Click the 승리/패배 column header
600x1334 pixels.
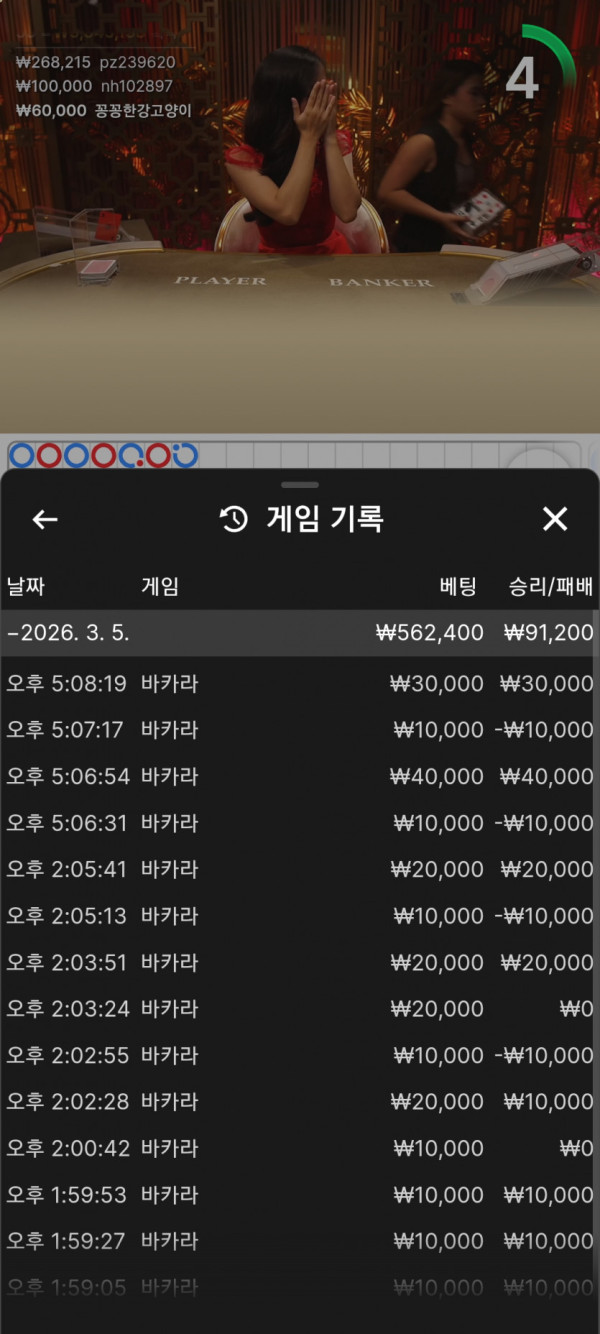(x=551, y=586)
